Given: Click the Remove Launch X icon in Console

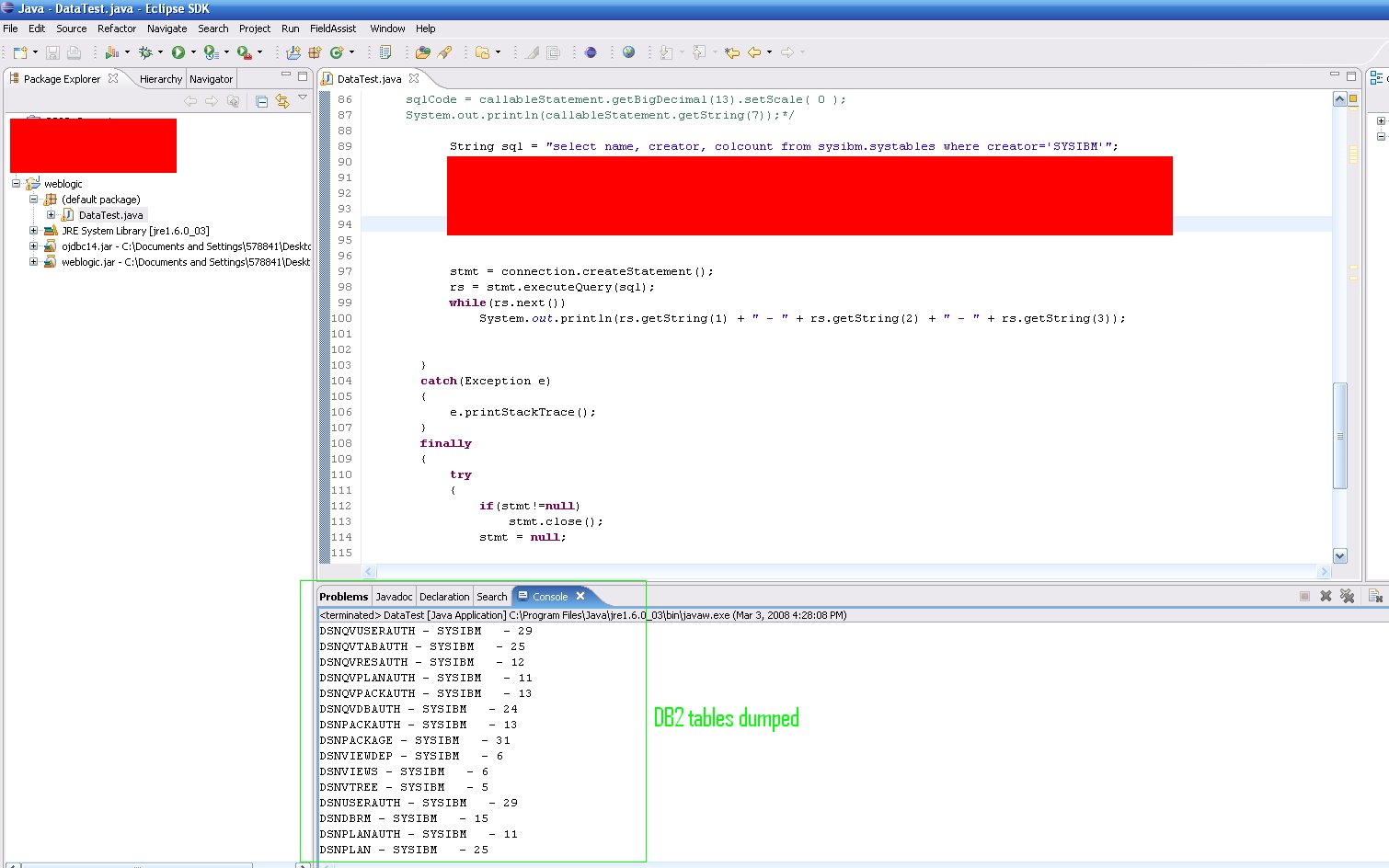Looking at the screenshot, I should (x=1326, y=596).
